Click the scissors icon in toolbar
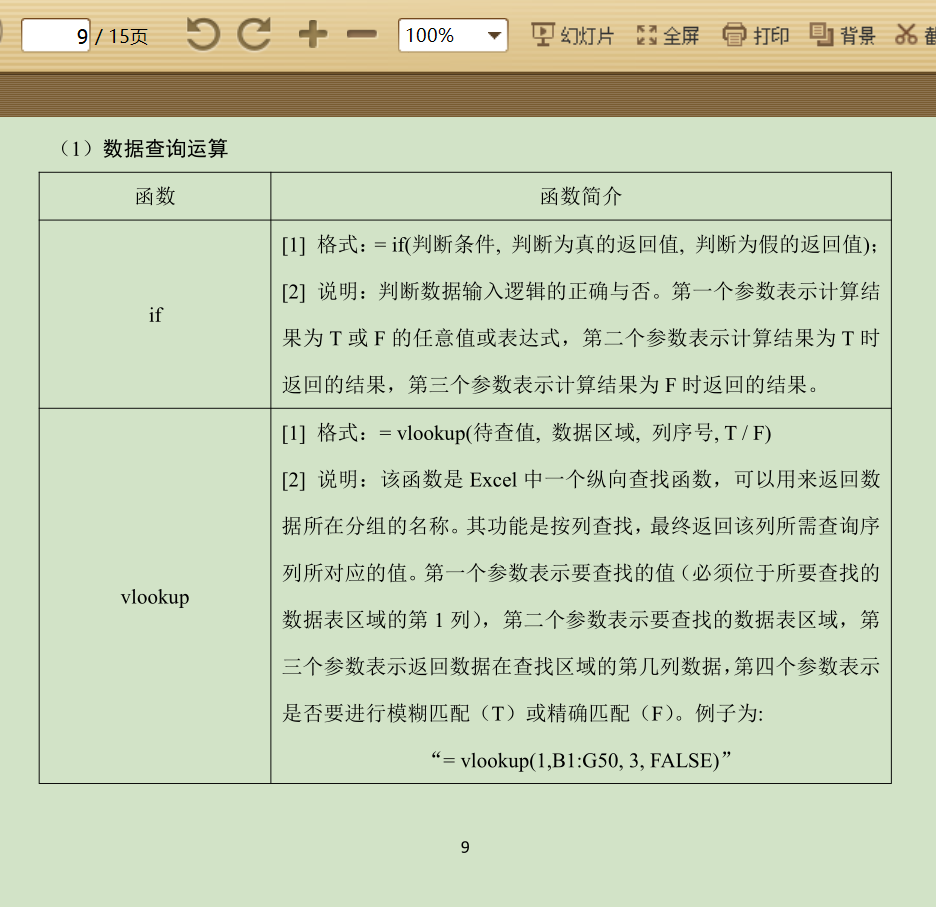The width and height of the screenshot is (936, 907). 906,35
